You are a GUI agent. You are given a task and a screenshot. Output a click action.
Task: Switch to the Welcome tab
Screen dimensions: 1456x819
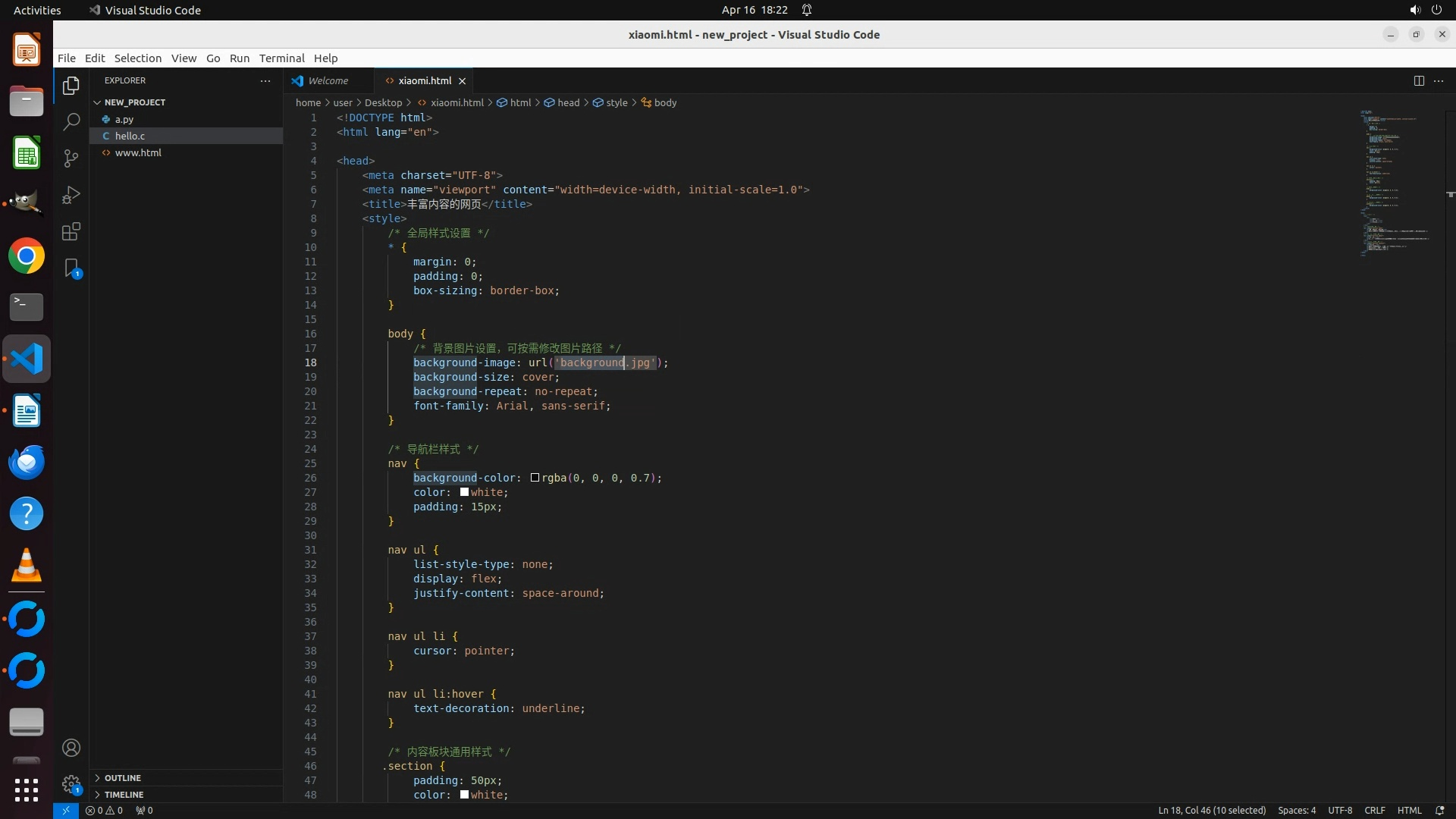click(328, 80)
